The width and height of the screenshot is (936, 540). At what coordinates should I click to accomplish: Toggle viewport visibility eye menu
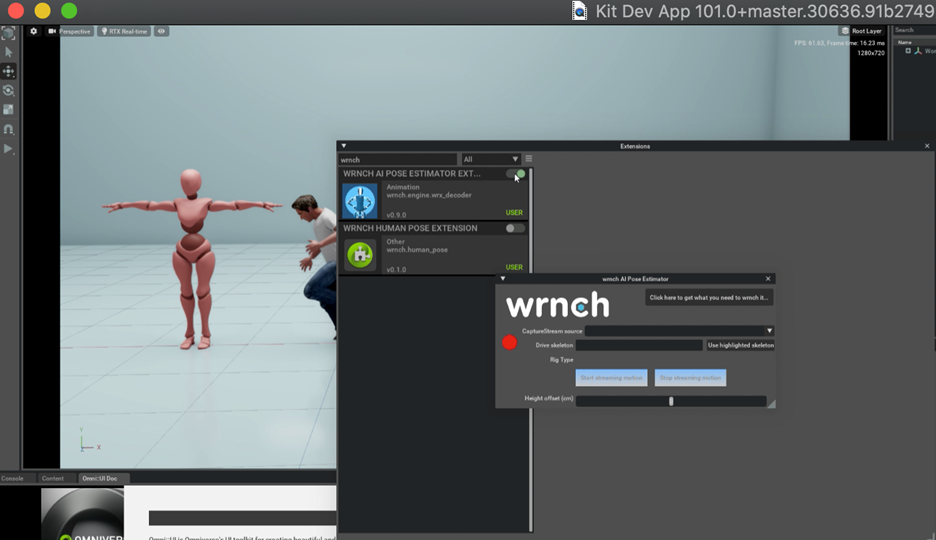(x=161, y=31)
